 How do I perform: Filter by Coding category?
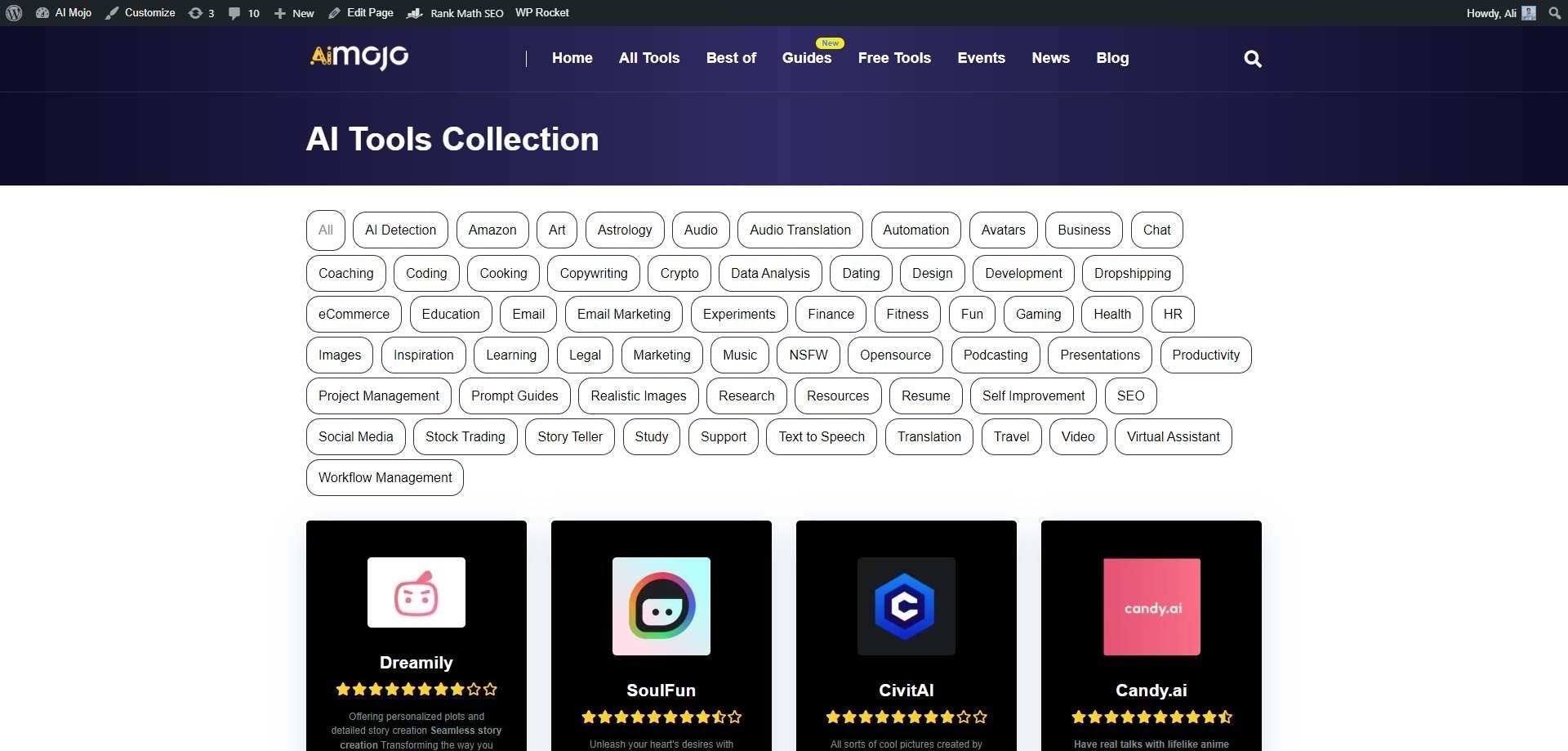pos(426,274)
